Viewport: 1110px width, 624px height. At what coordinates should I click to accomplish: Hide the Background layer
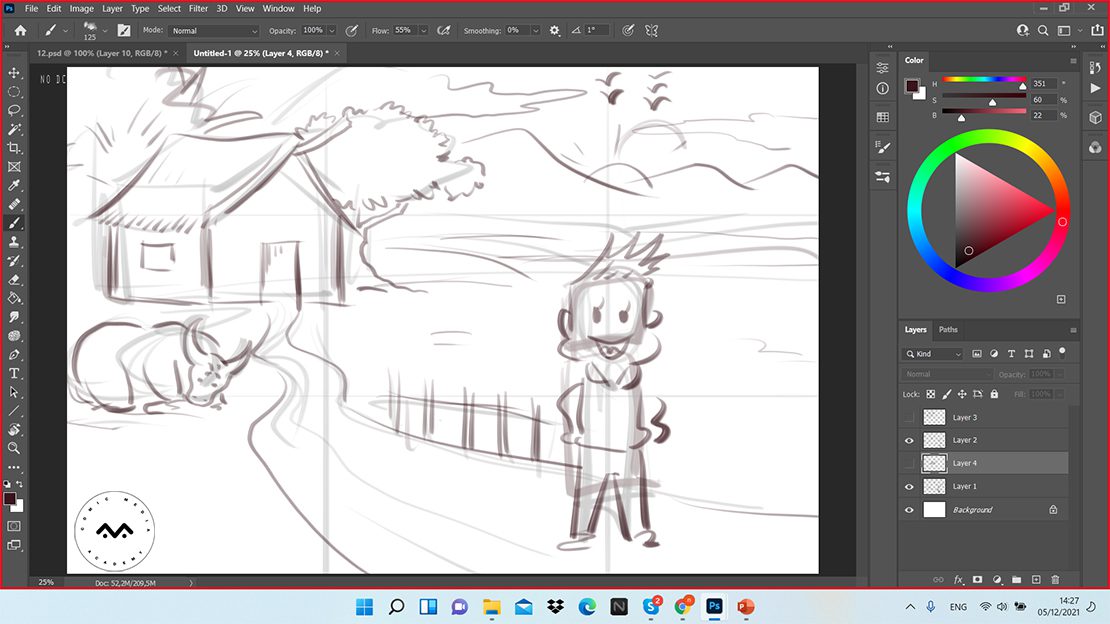[x=909, y=510]
